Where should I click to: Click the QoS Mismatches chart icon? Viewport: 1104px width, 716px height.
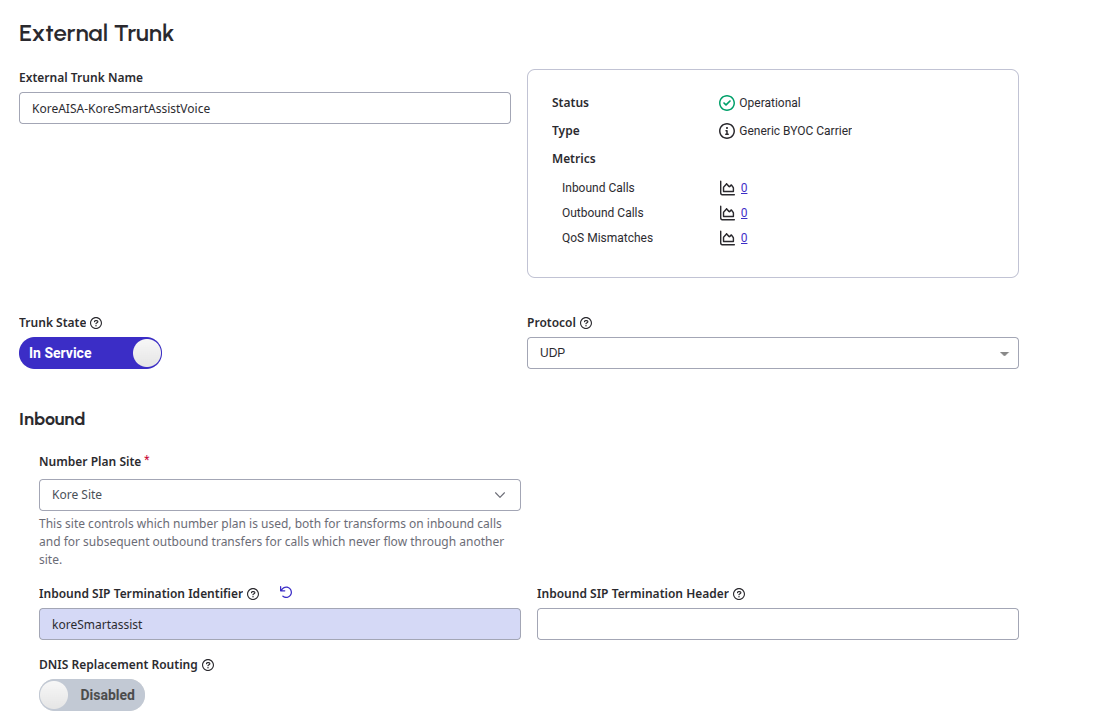pyautogui.click(x=727, y=238)
